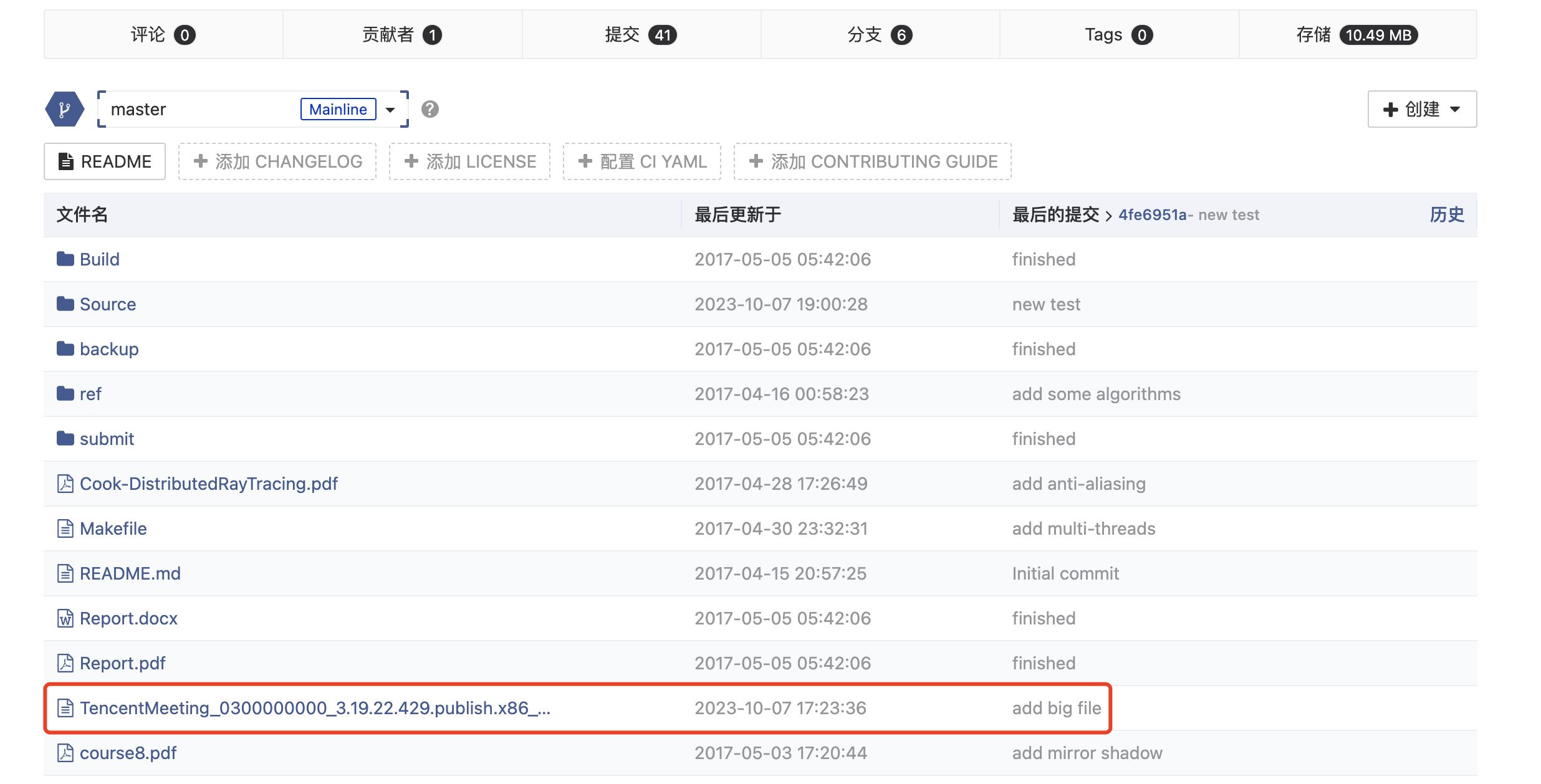Click the Mainline badge on branch selector

pos(338,110)
